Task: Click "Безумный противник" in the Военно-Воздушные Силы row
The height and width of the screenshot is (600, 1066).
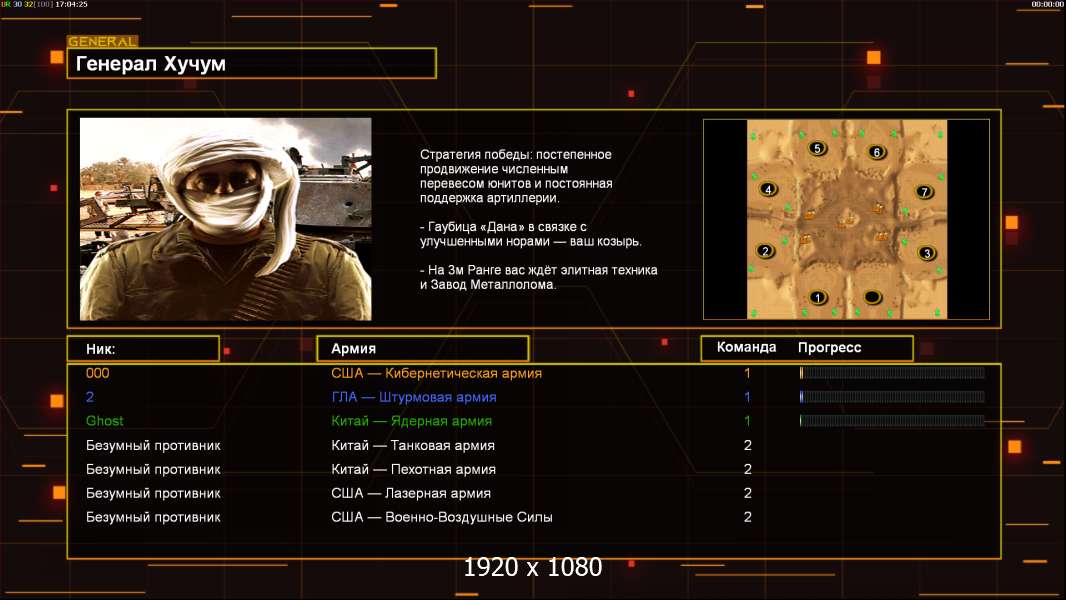Action: 153,517
